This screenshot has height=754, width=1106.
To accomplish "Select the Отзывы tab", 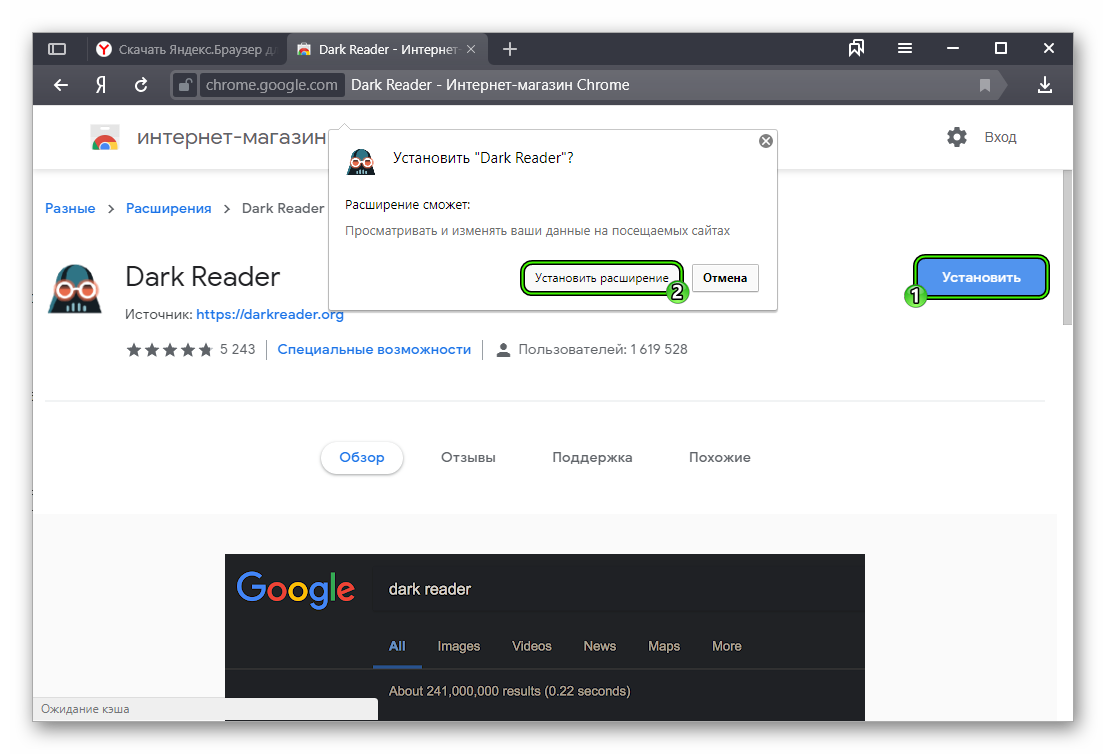I will coord(468,457).
